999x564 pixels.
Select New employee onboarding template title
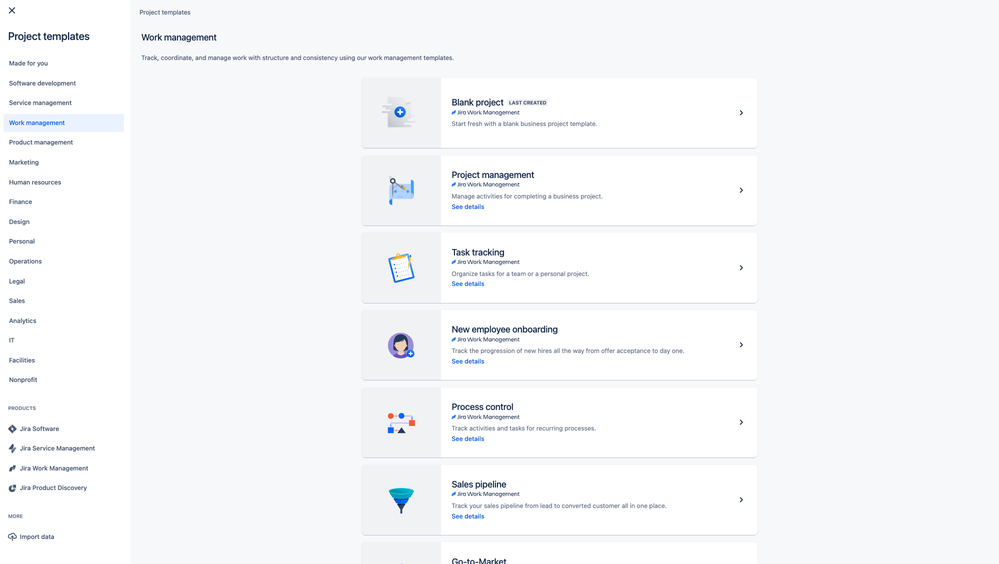505,329
